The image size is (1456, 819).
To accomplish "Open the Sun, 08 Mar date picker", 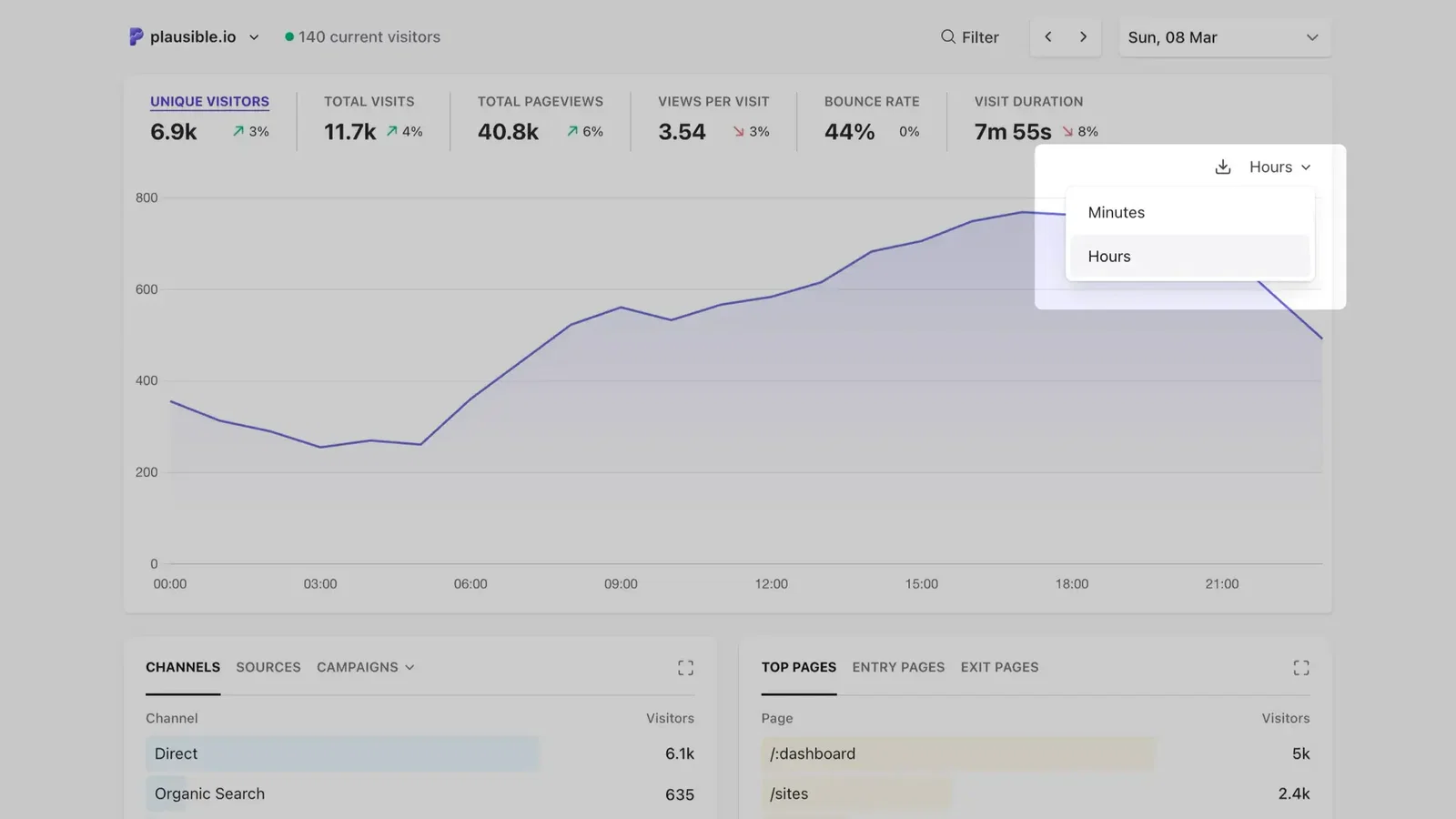I will point(1224,37).
